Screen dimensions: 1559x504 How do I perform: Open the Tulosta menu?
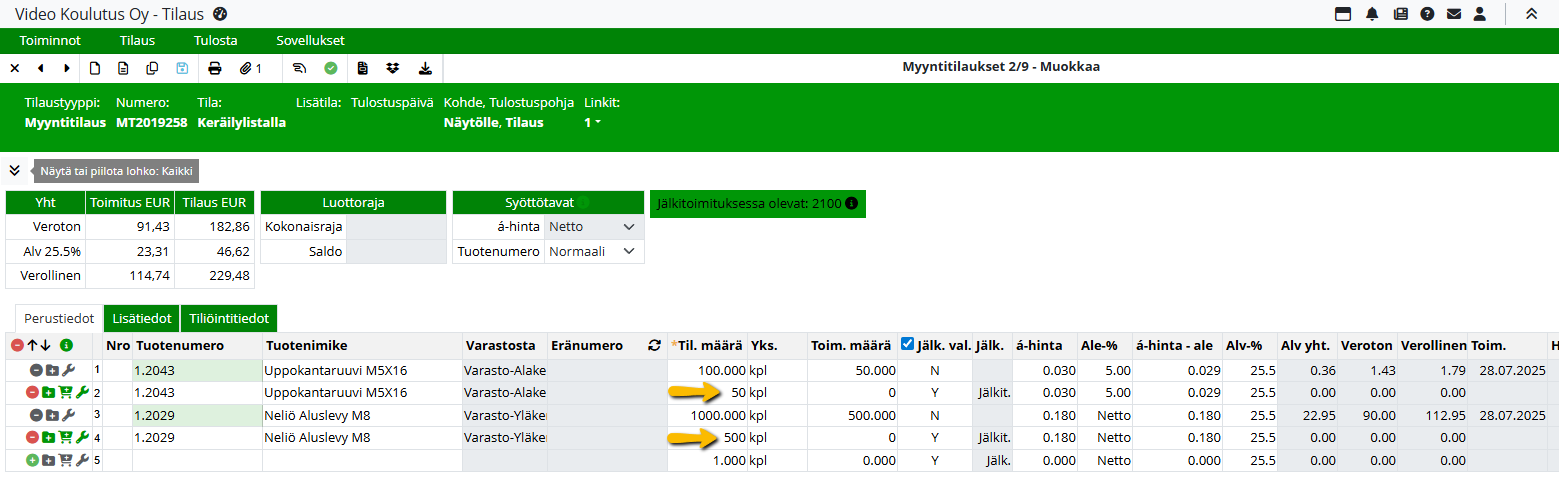coord(215,41)
